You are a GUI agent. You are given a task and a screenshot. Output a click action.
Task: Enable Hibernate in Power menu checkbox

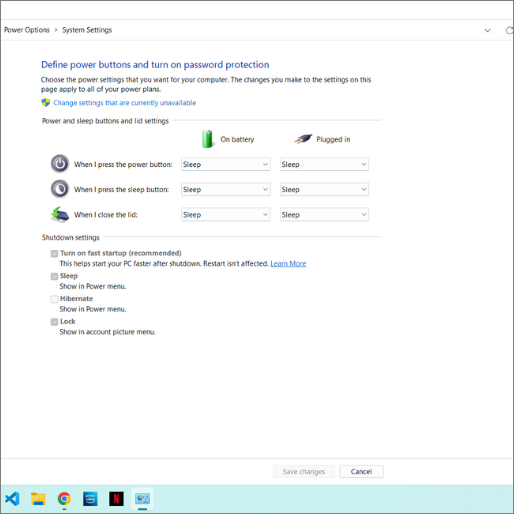(54, 299)
